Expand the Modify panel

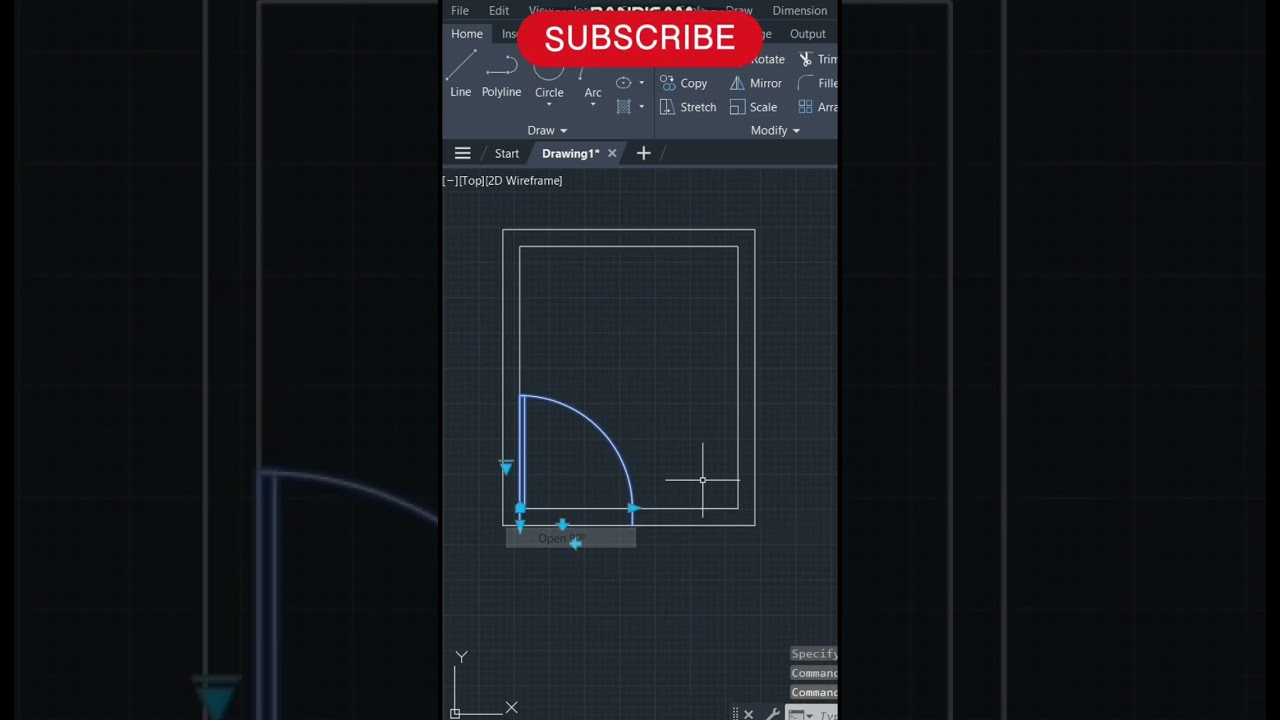(x=775, y=130)
